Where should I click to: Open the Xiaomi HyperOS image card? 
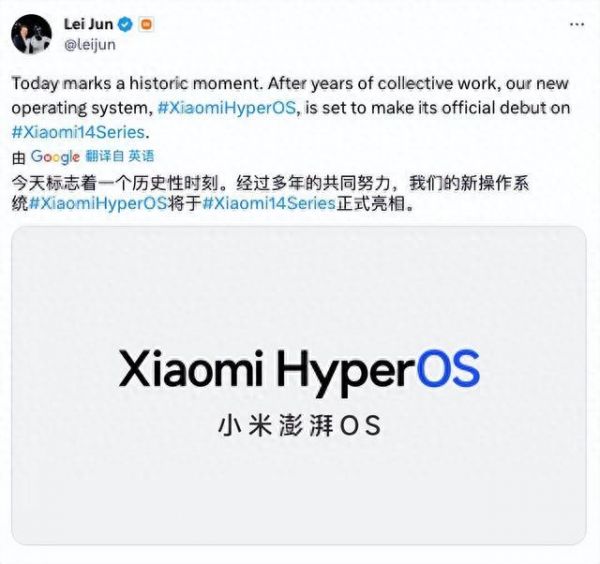[299, 385]
